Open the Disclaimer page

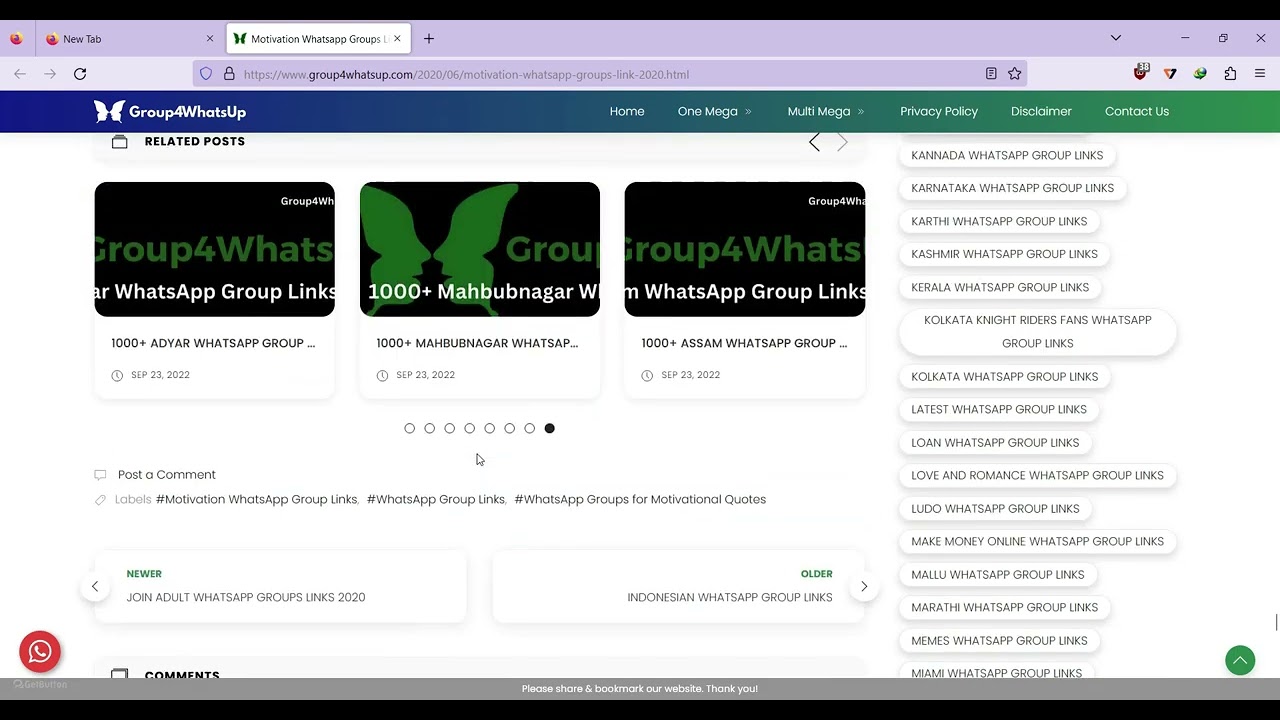1041,111
